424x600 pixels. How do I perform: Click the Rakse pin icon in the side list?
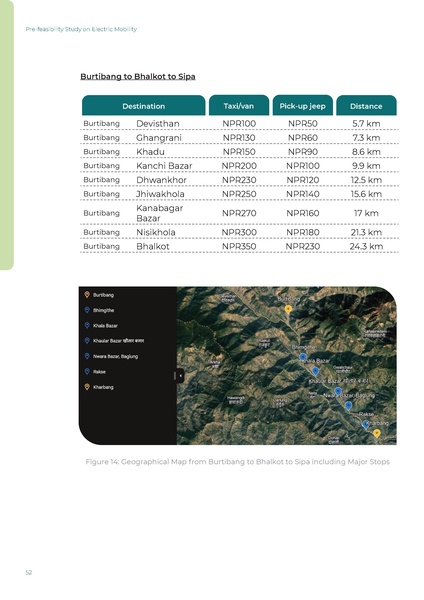click(87, 371)
